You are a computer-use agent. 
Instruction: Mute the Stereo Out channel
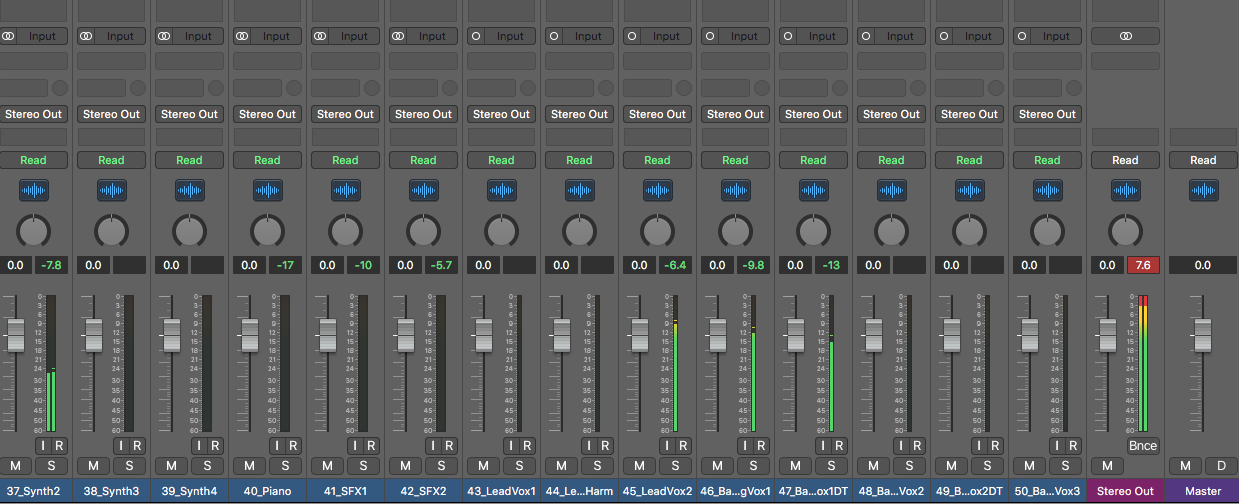[x=1107, y=466]
